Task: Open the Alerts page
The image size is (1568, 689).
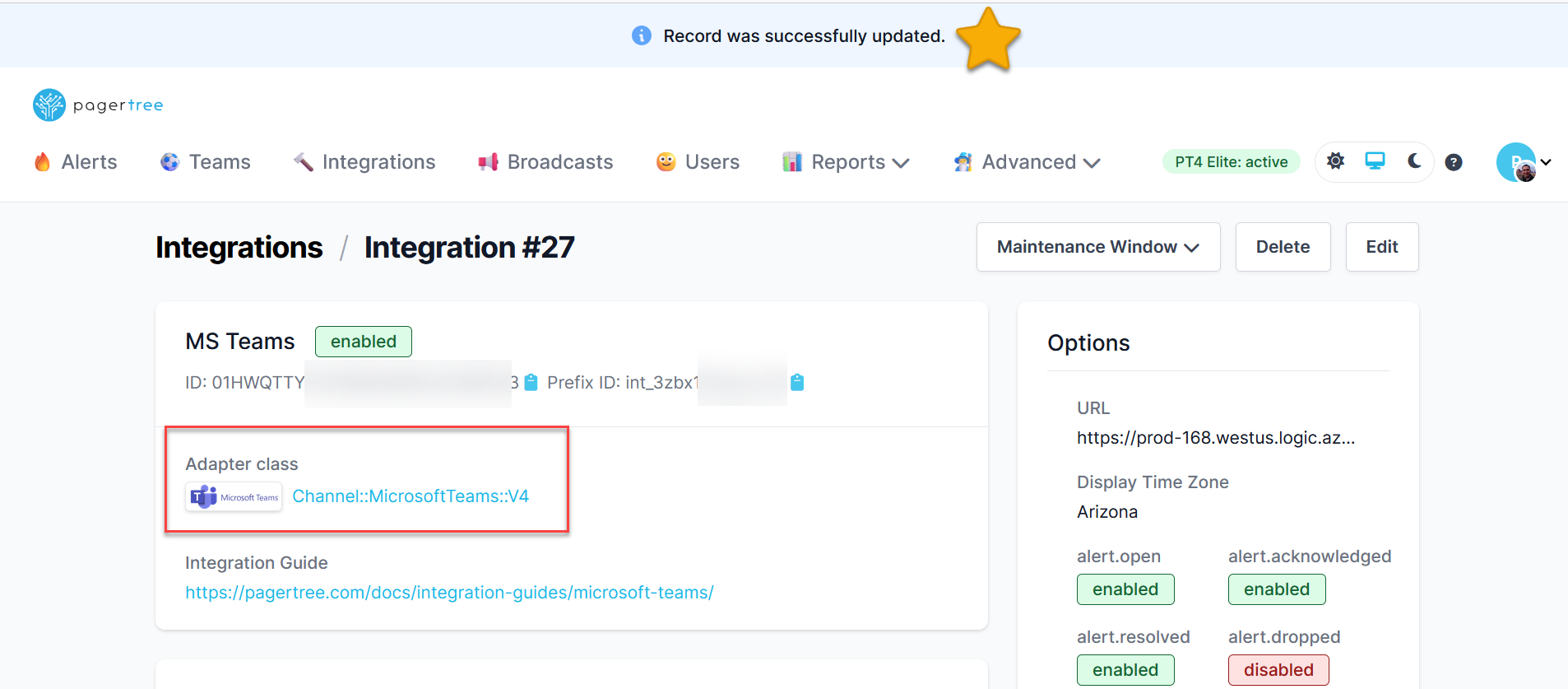Action: (76, 162)
